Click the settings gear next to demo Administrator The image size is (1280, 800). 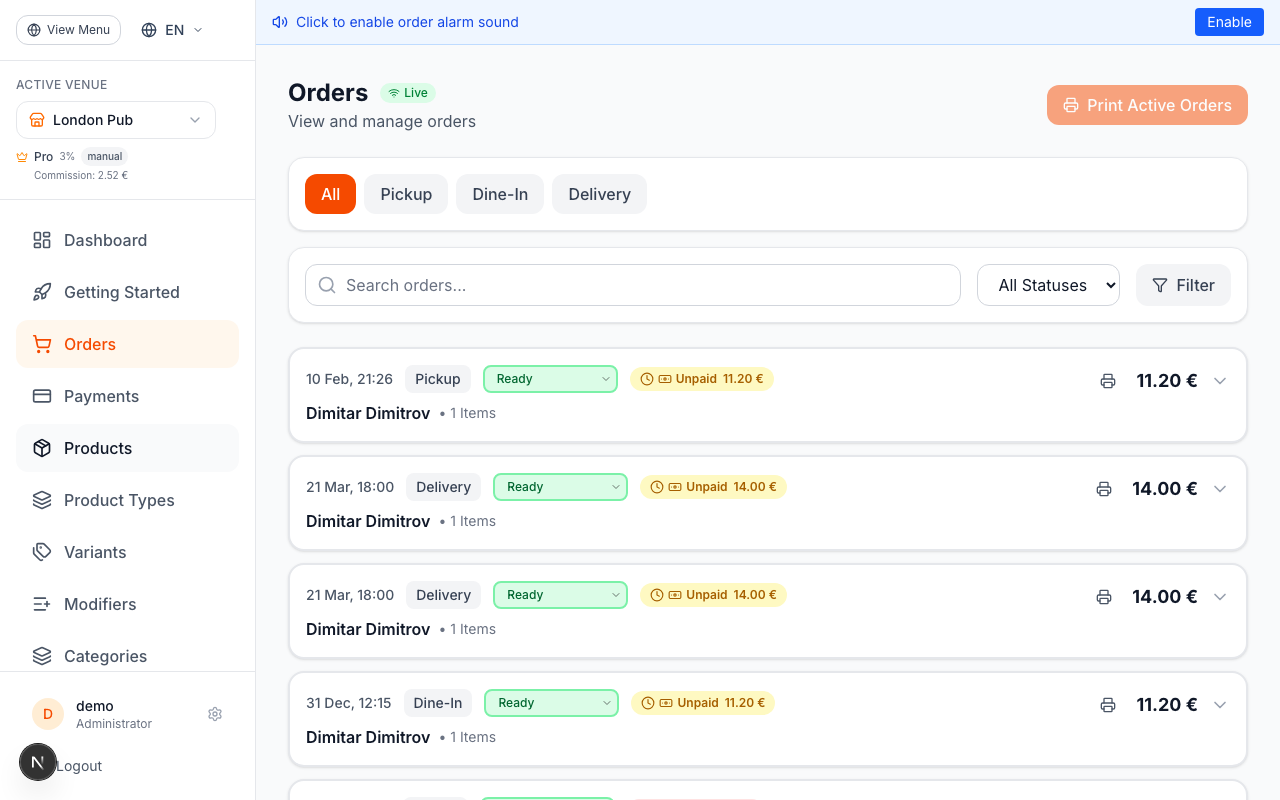coord(215,714)
